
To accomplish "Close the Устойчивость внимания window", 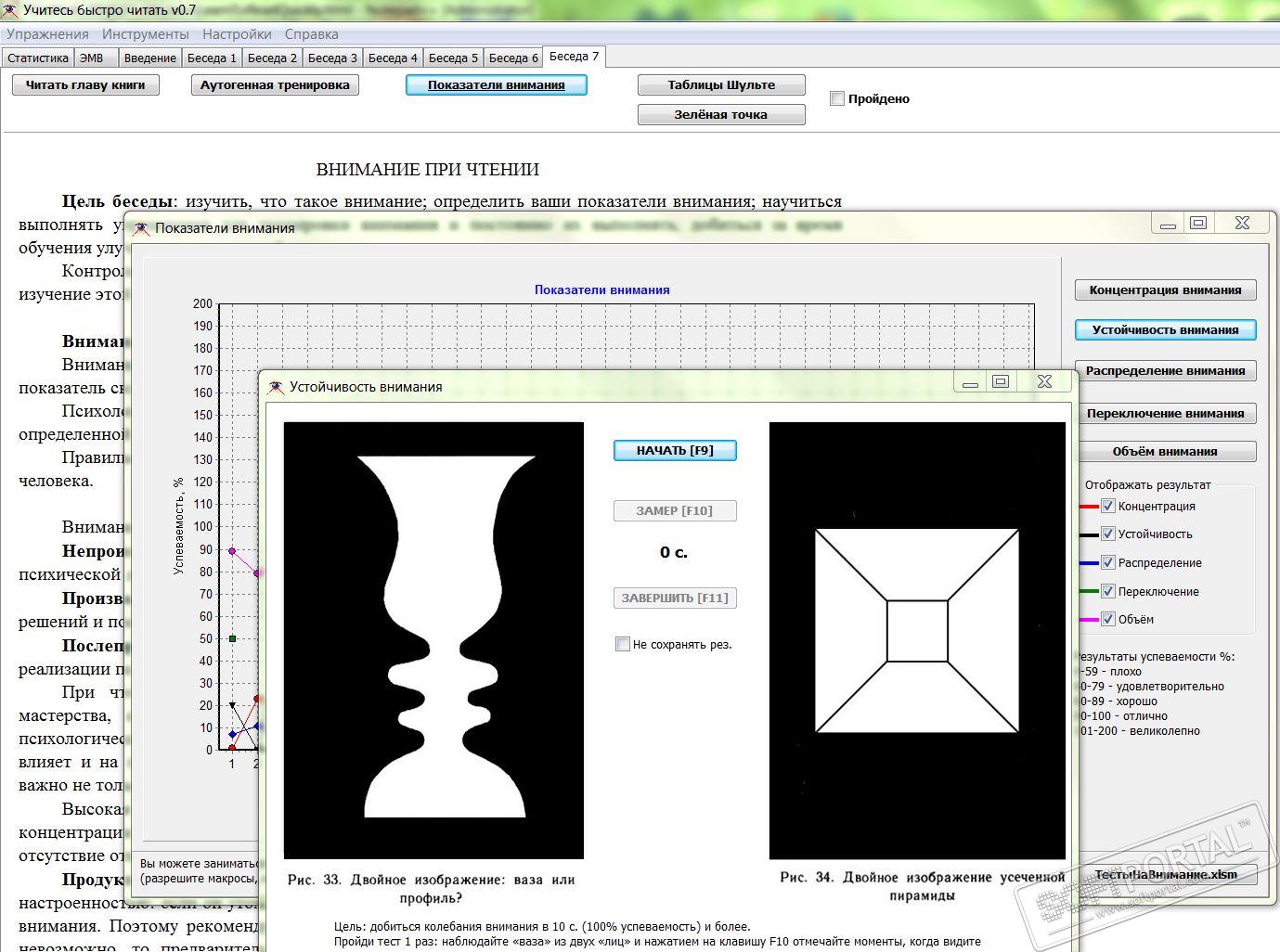I will click(1044, 381).
